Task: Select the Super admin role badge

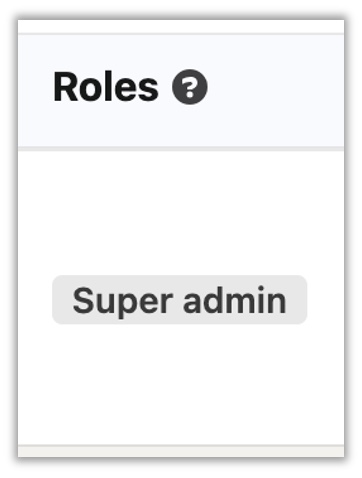Action: tap(179, 300)
